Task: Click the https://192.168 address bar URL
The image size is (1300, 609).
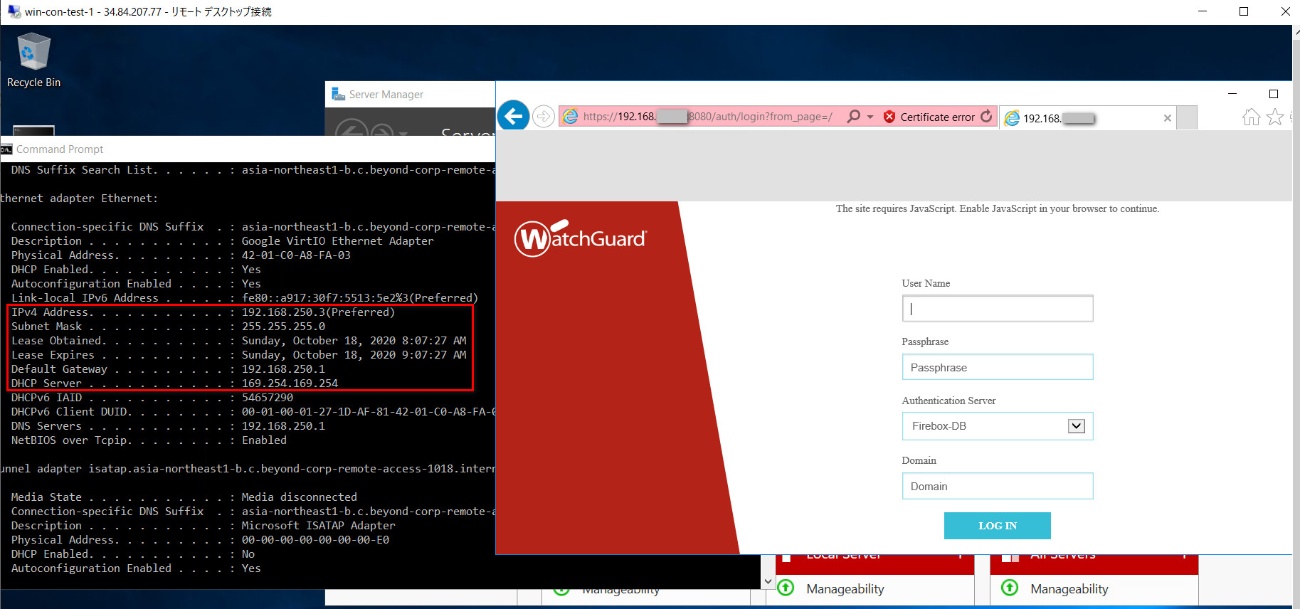Action: point(707,117)
